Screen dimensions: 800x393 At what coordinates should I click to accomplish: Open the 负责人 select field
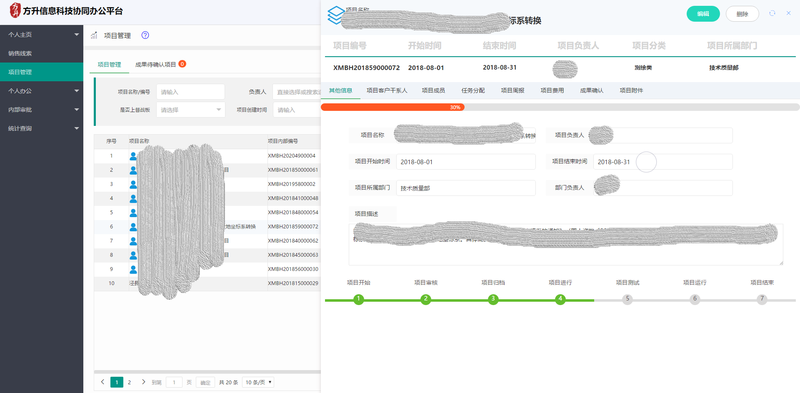tap(297, 92)
